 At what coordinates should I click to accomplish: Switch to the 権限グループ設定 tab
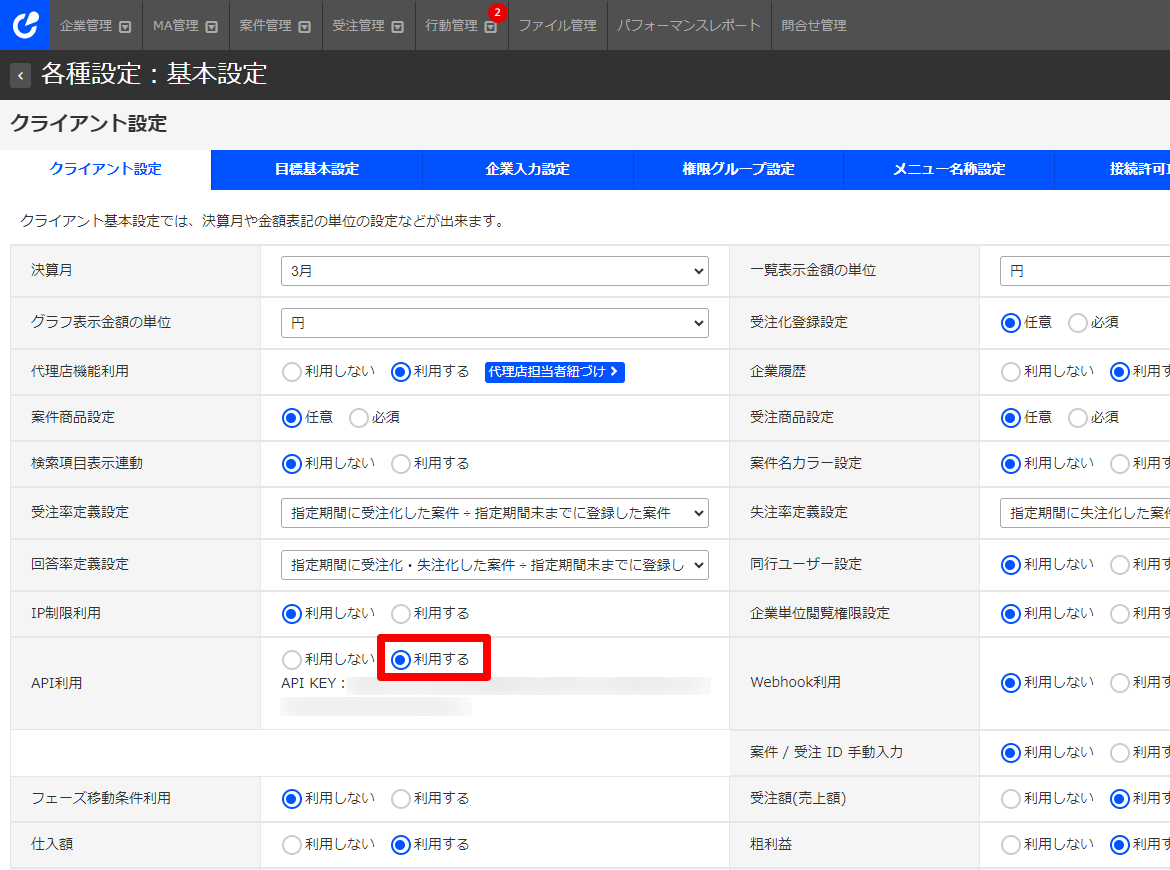[x=738, y=170]
